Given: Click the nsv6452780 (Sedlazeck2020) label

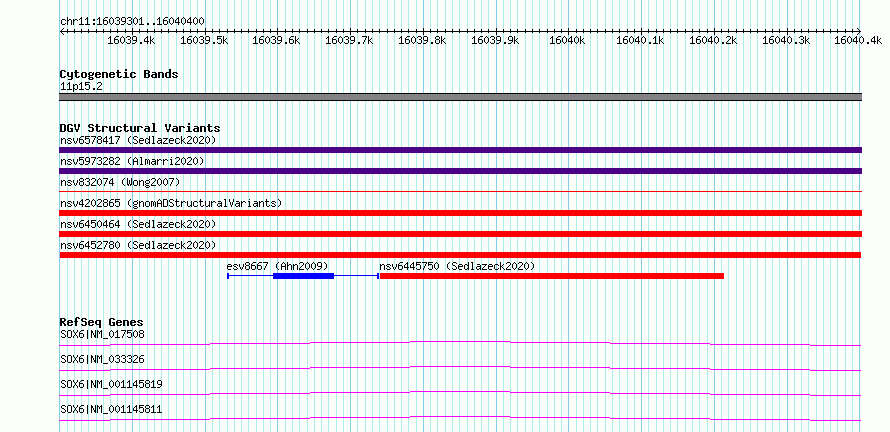Looking at the screenshot, I should pos(138,245).
